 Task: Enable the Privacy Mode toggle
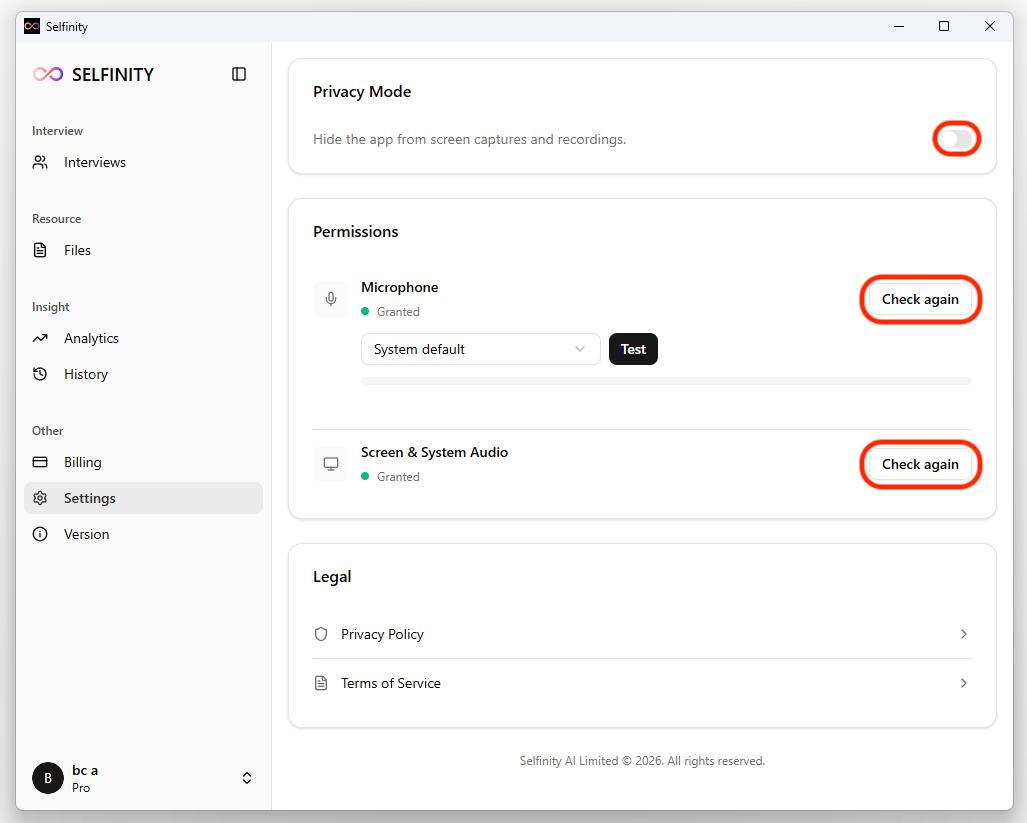(x=956, y=139)
